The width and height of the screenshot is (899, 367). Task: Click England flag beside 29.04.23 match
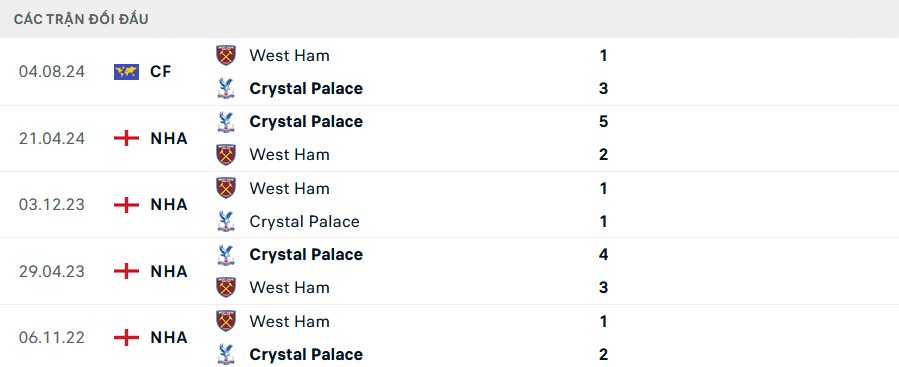pyautogui.click(x=126, y=271)
